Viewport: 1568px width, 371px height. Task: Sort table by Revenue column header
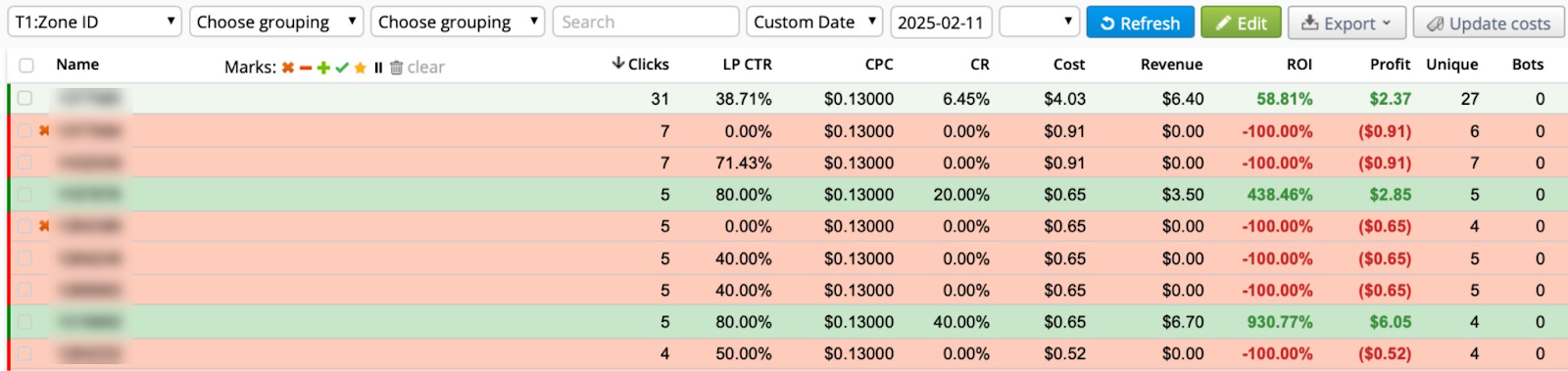pyautogui.click(x=1172, y=65)
